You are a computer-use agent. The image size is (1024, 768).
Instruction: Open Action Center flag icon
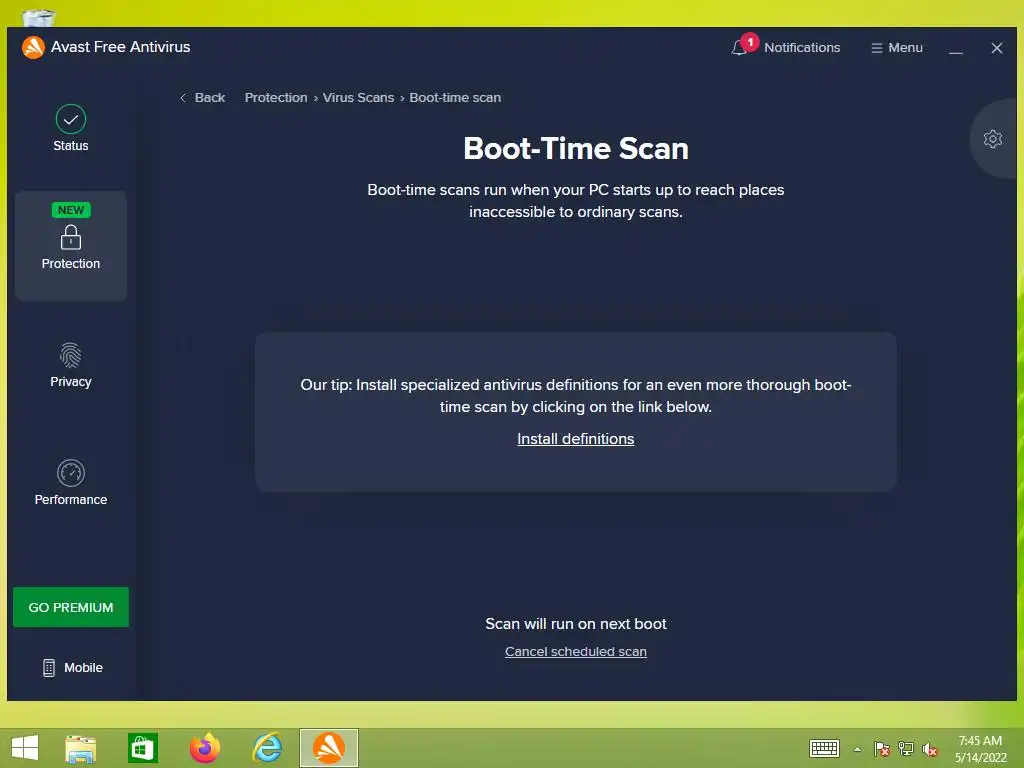pyautogui.click(x=882, y=749)
